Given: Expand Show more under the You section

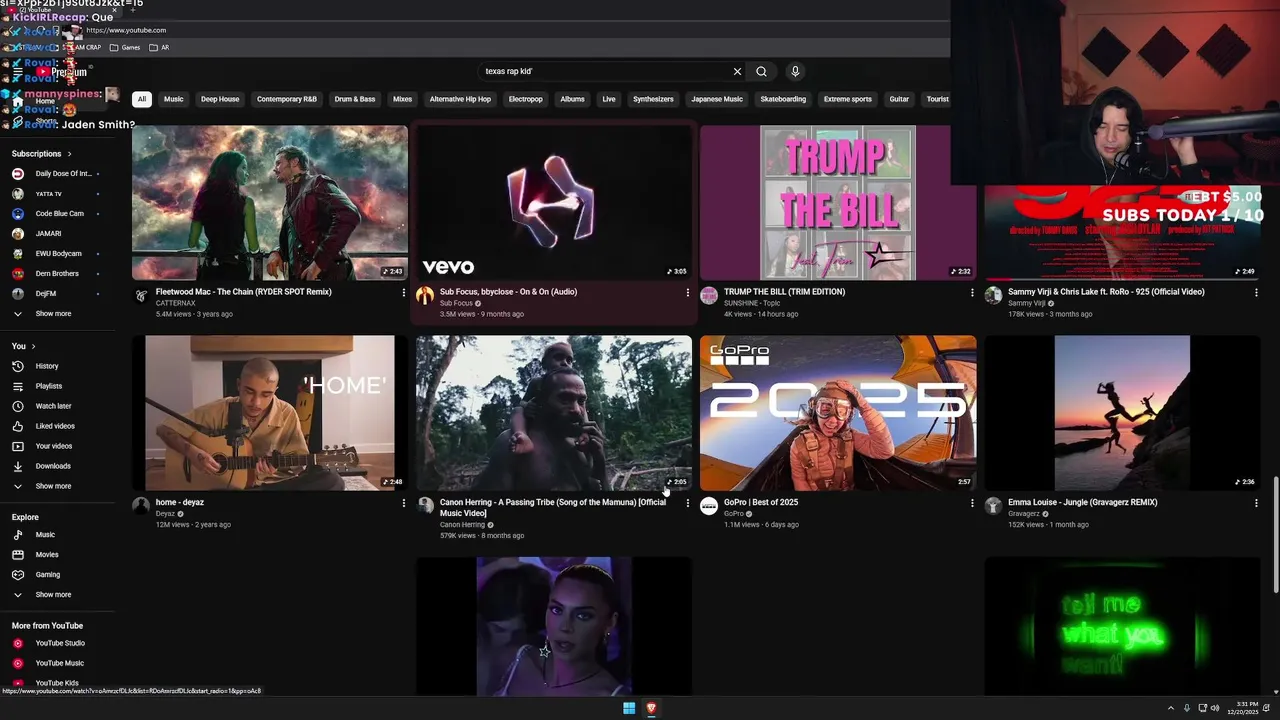Looking at the screenshot, I should pos(53,486).
